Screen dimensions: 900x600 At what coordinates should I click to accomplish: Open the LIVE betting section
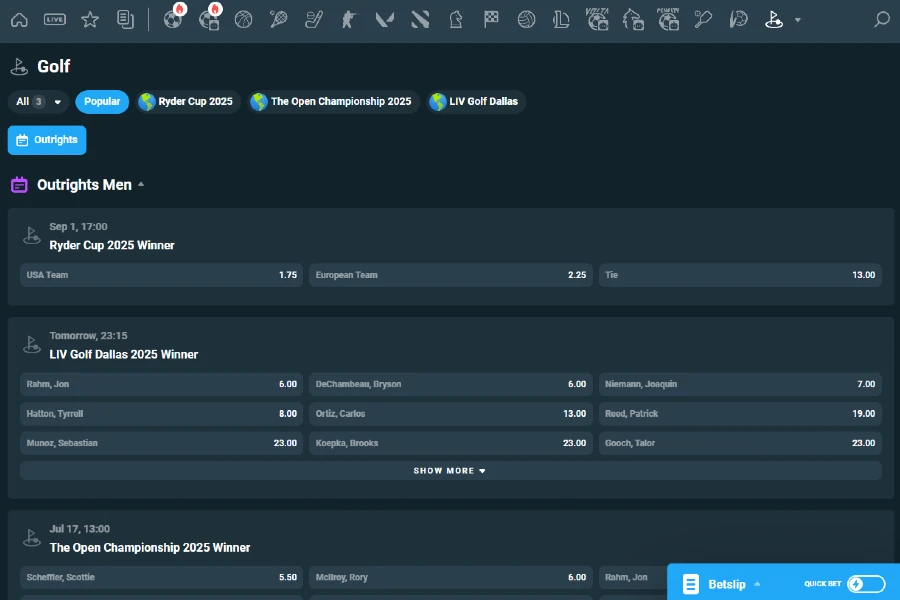(57, 18)
